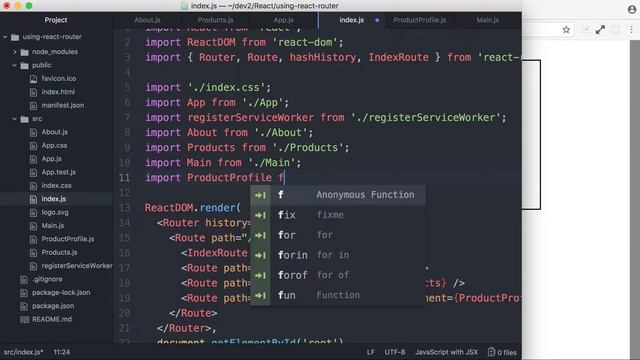This screenshot has height=360, width=640.
Task: Open favicon.ico file icon in tree
Action: [x=33, y=79]
